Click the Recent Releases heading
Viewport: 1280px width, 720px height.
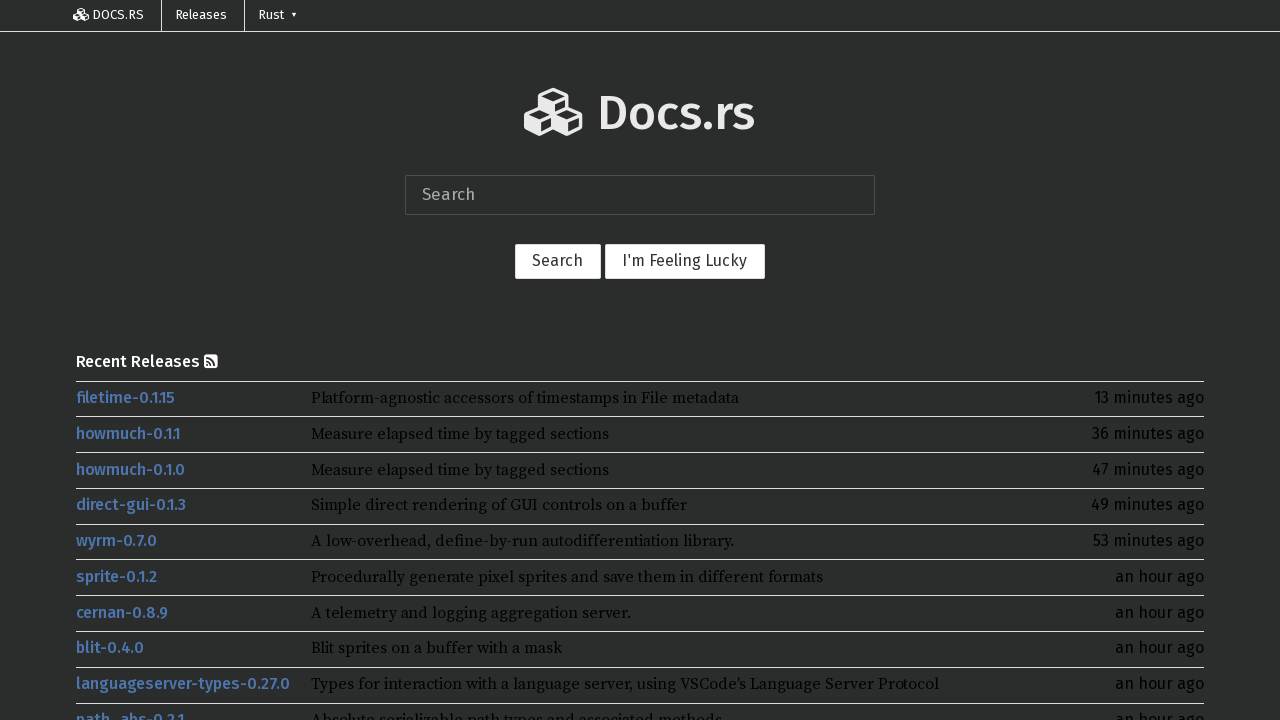[138, 361]
